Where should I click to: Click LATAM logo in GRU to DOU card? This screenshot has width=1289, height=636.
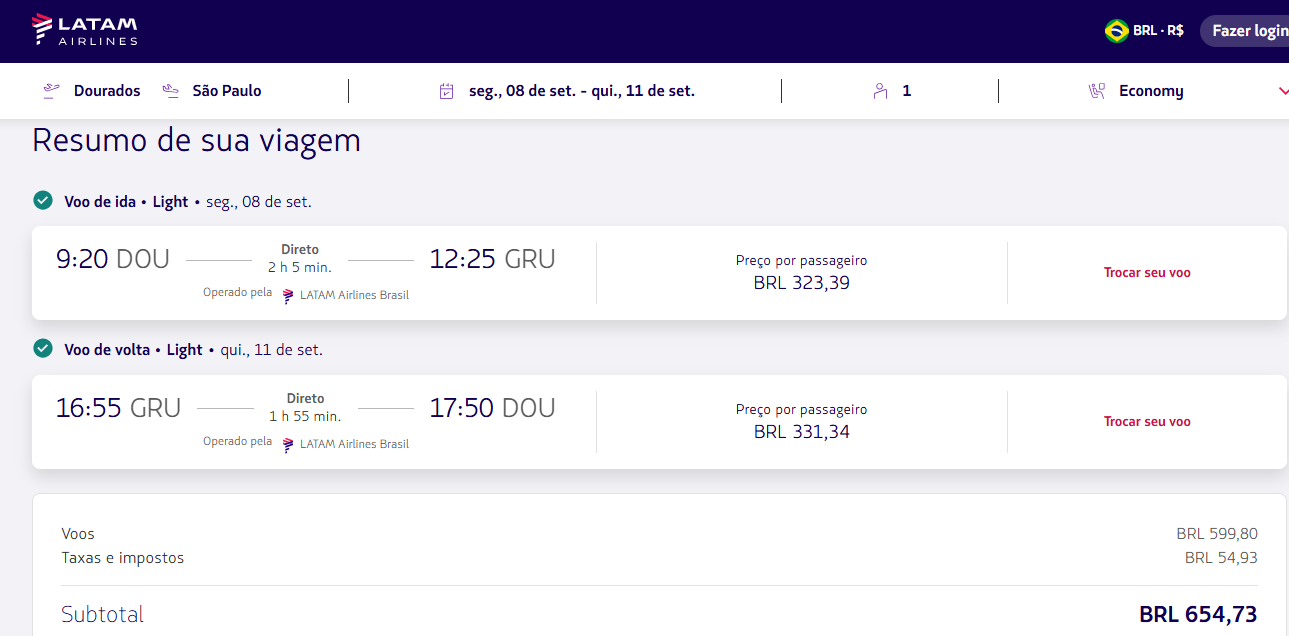[x=288, y=444]
